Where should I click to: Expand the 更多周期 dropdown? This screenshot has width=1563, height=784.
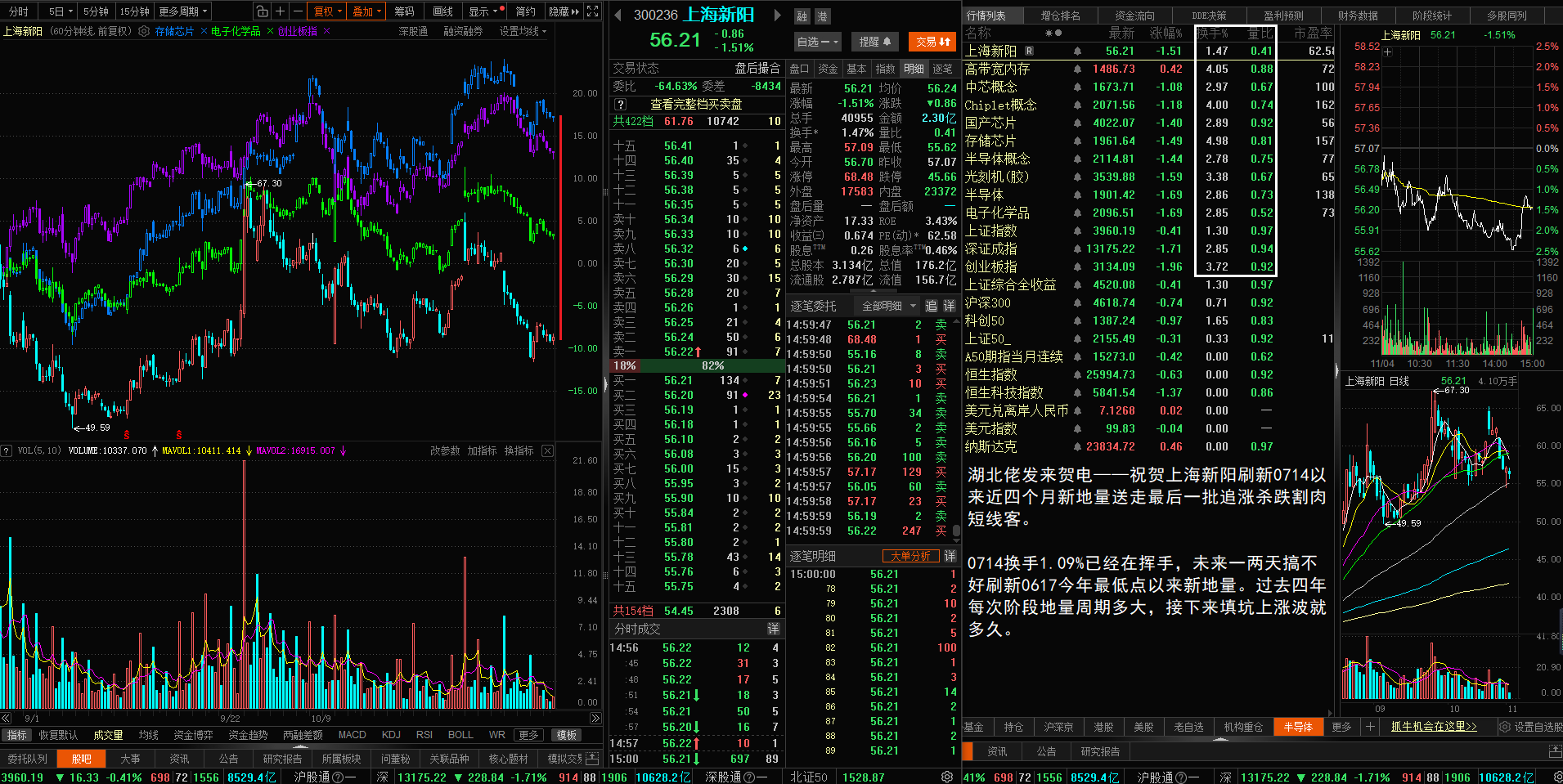(x=183, y=11)
